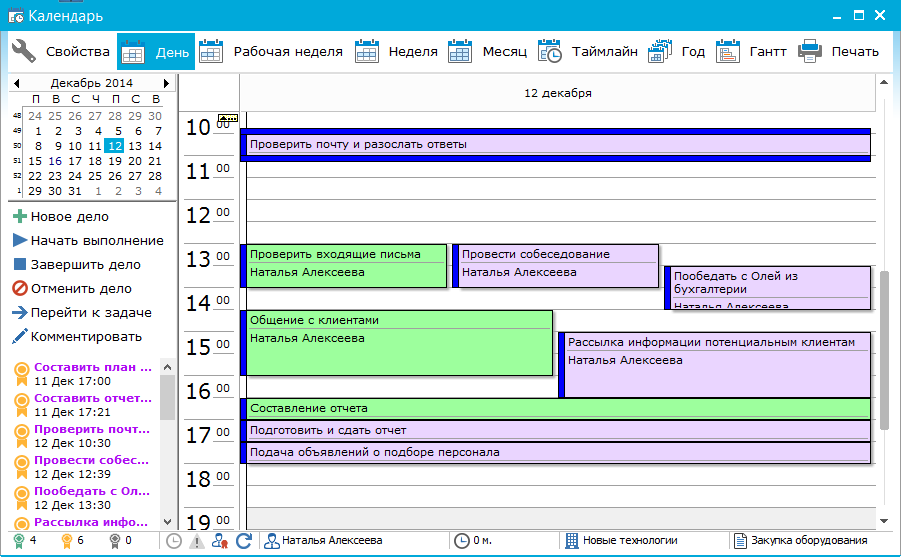Click Комментировать pencil action
Image resolution: width=901 pixels, height=557 pixels.
pos(76,337)
